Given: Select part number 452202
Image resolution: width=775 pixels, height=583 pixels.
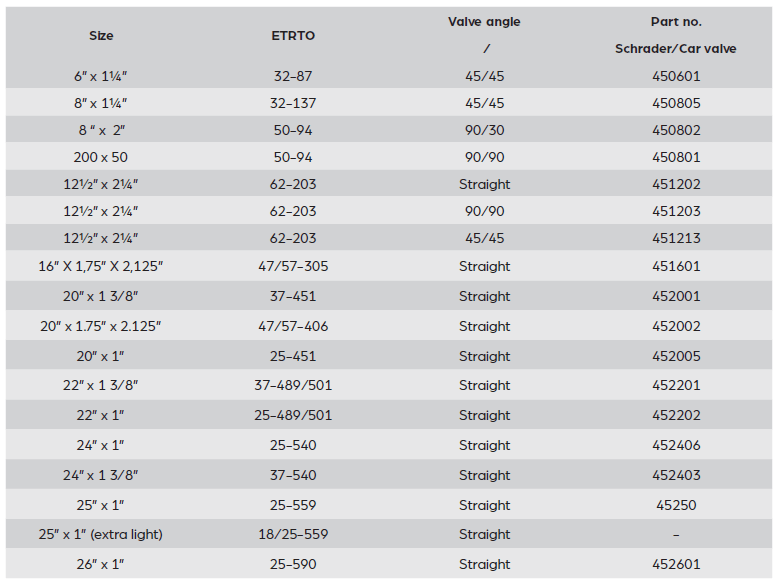Looking at the screenshot, I should tap(676, 415).
